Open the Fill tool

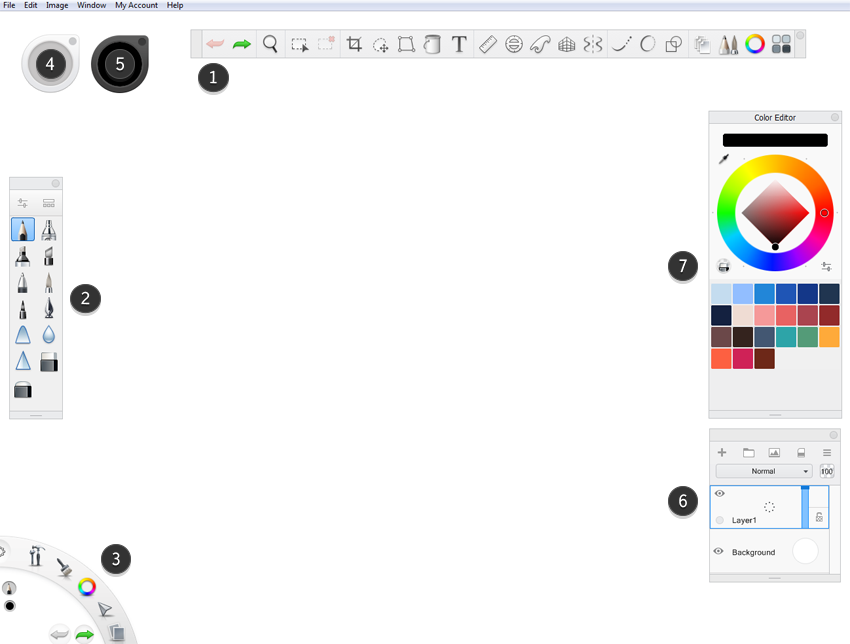432,43
